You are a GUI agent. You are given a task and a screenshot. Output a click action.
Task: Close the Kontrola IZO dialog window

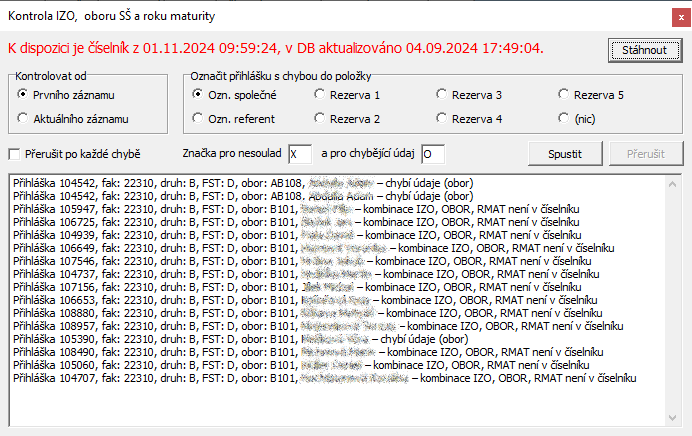tap(669, 16)
